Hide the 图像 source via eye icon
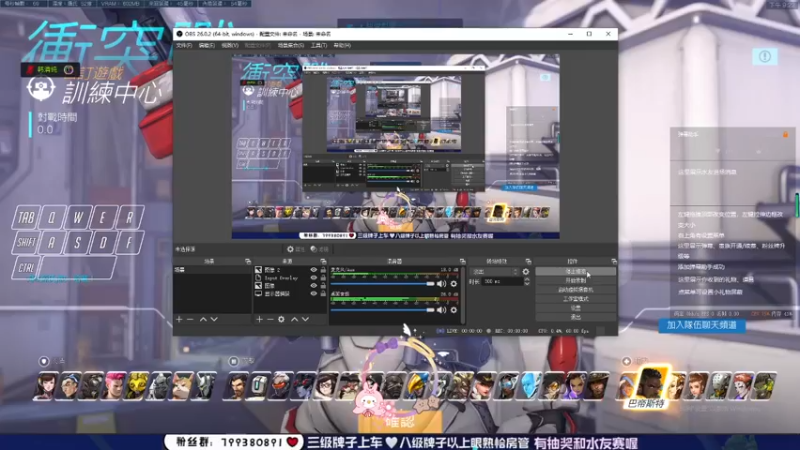 [313, 286]
